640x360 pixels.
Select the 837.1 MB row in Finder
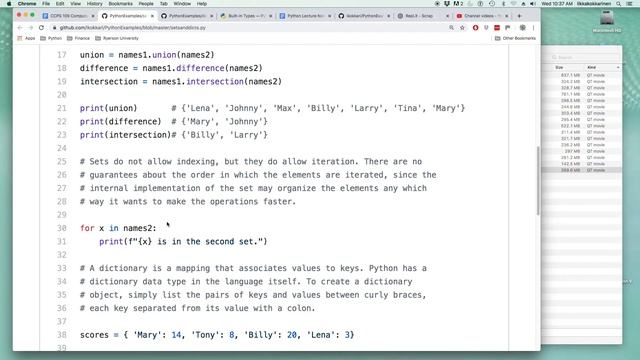click(582, 75)
